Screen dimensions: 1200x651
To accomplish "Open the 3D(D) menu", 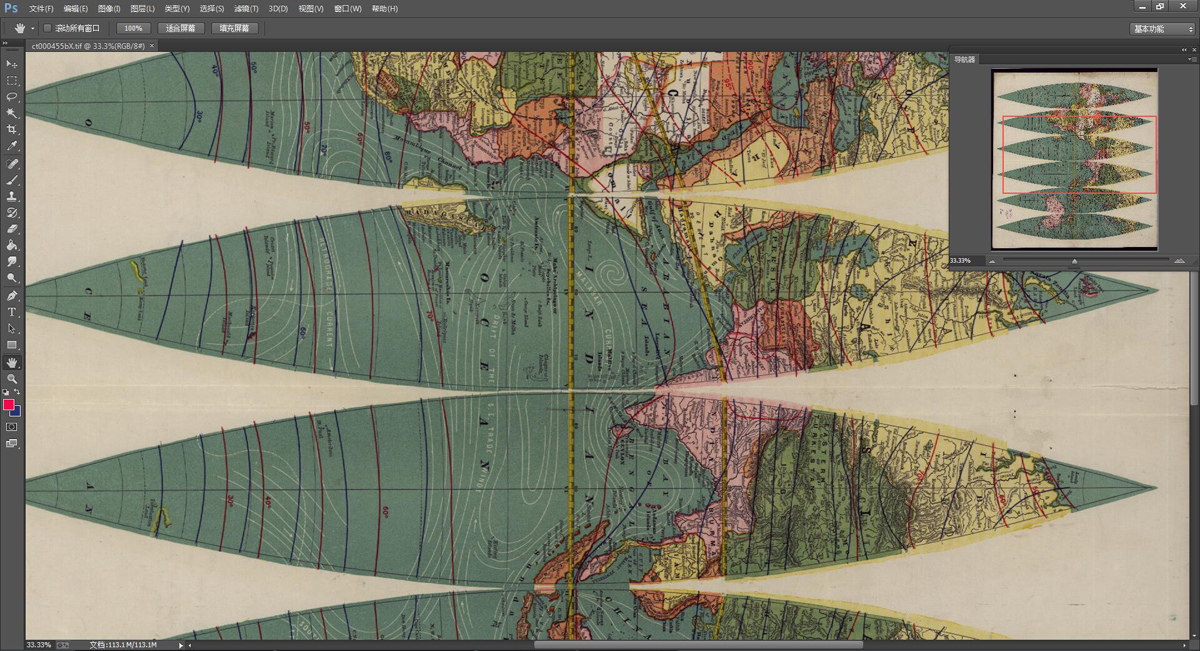I will [x=278, y=9].
